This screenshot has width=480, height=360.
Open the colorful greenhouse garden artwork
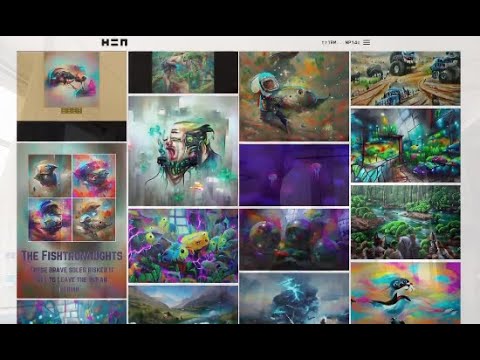coord(405,145)
